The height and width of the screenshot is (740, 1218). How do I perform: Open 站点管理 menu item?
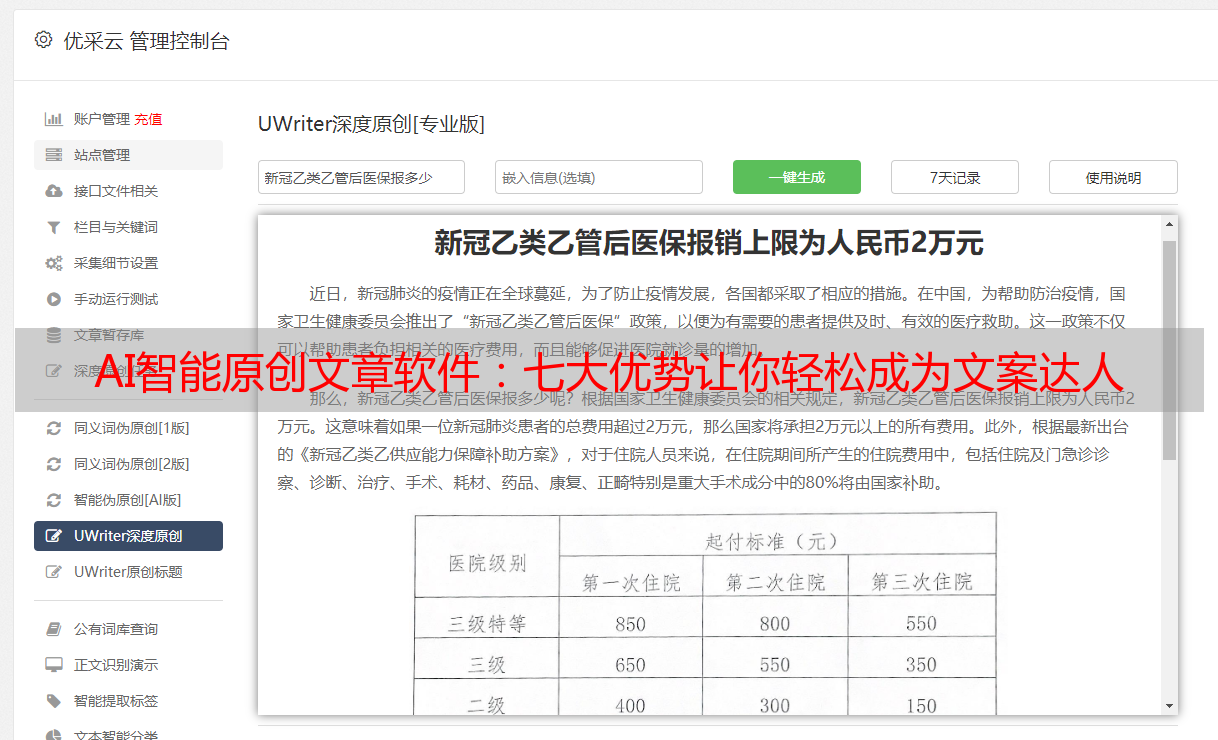coord(128,155)
